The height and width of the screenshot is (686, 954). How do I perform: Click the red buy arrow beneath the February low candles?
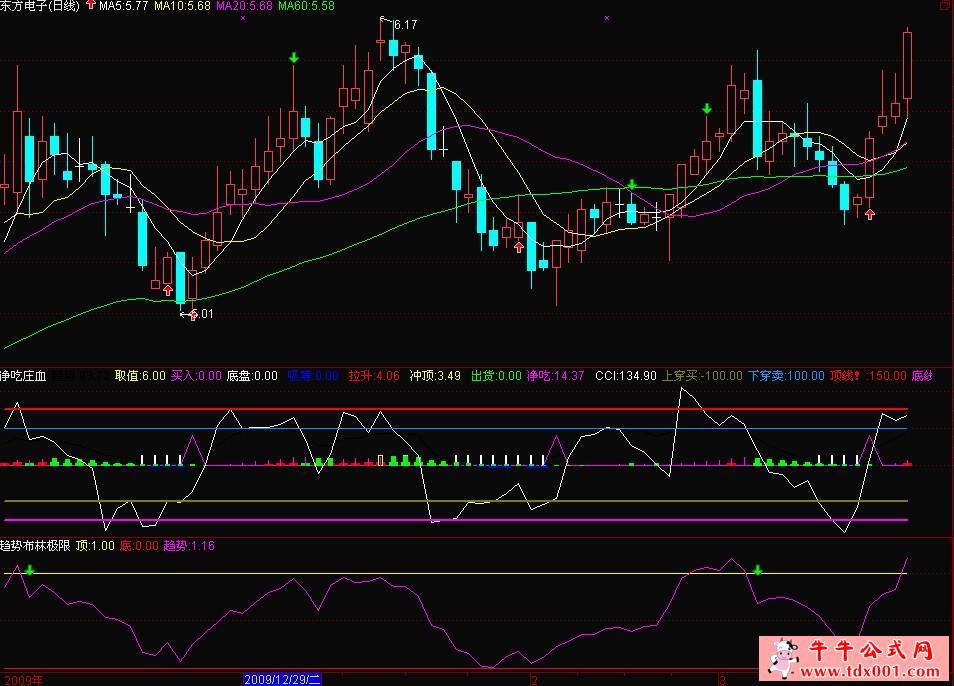(x=518, y=247)
